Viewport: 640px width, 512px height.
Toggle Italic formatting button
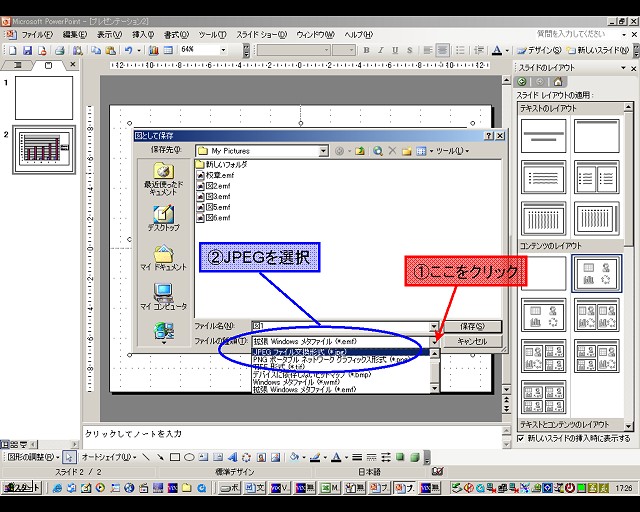pyautogui.click(x=380, y=50)
